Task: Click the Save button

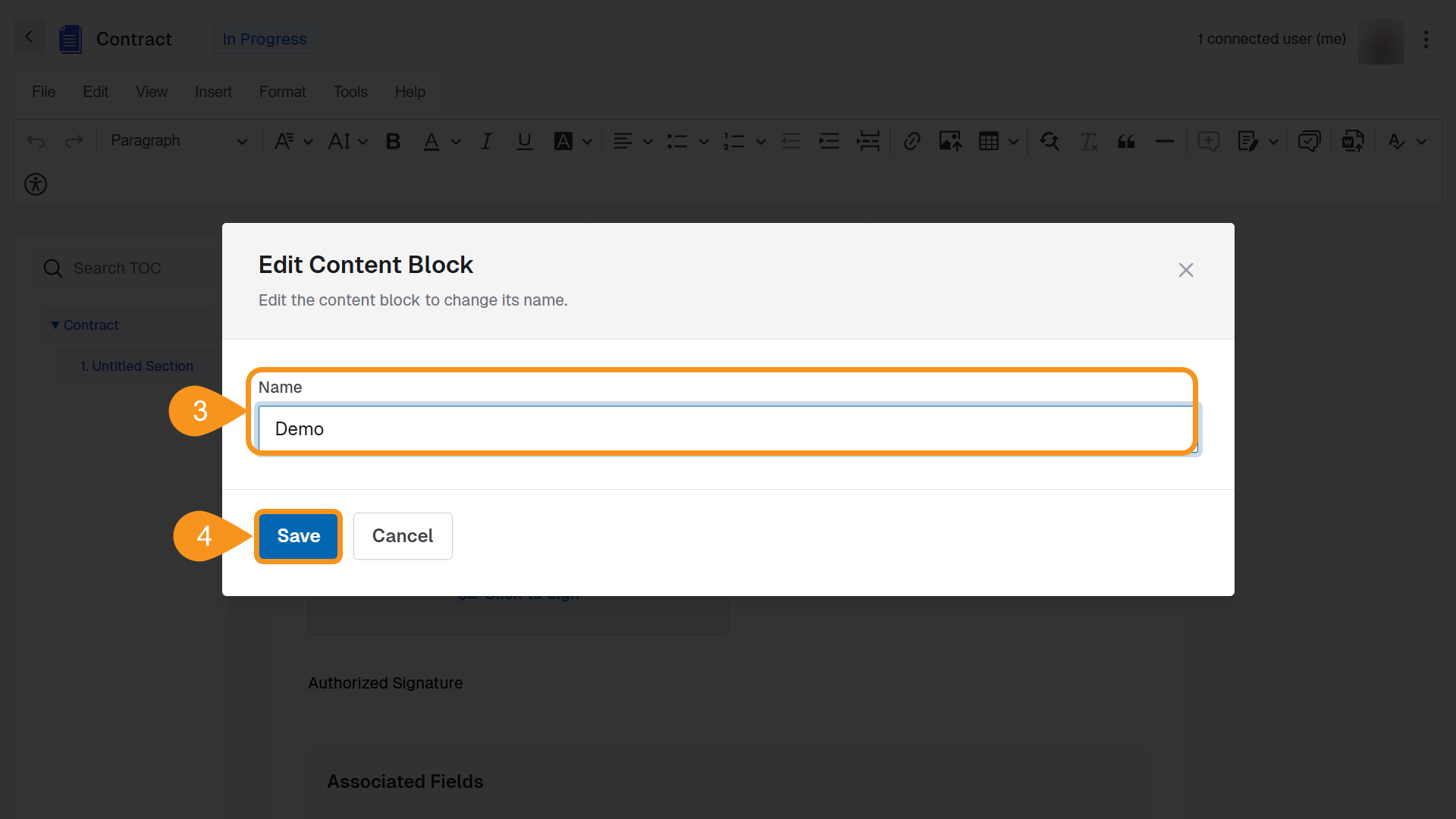Action: 299,536
